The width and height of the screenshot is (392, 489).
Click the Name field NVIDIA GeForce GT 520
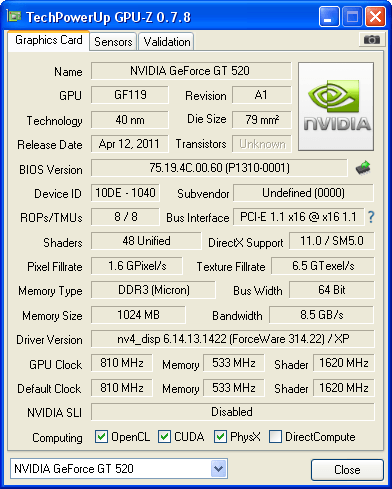coord(191,71)
